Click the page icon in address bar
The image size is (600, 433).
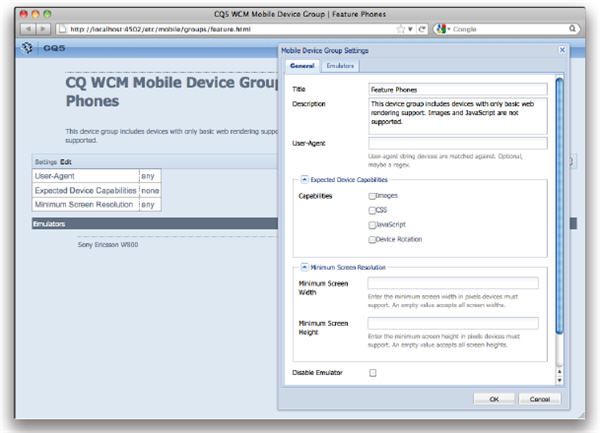tap(63, 29)
